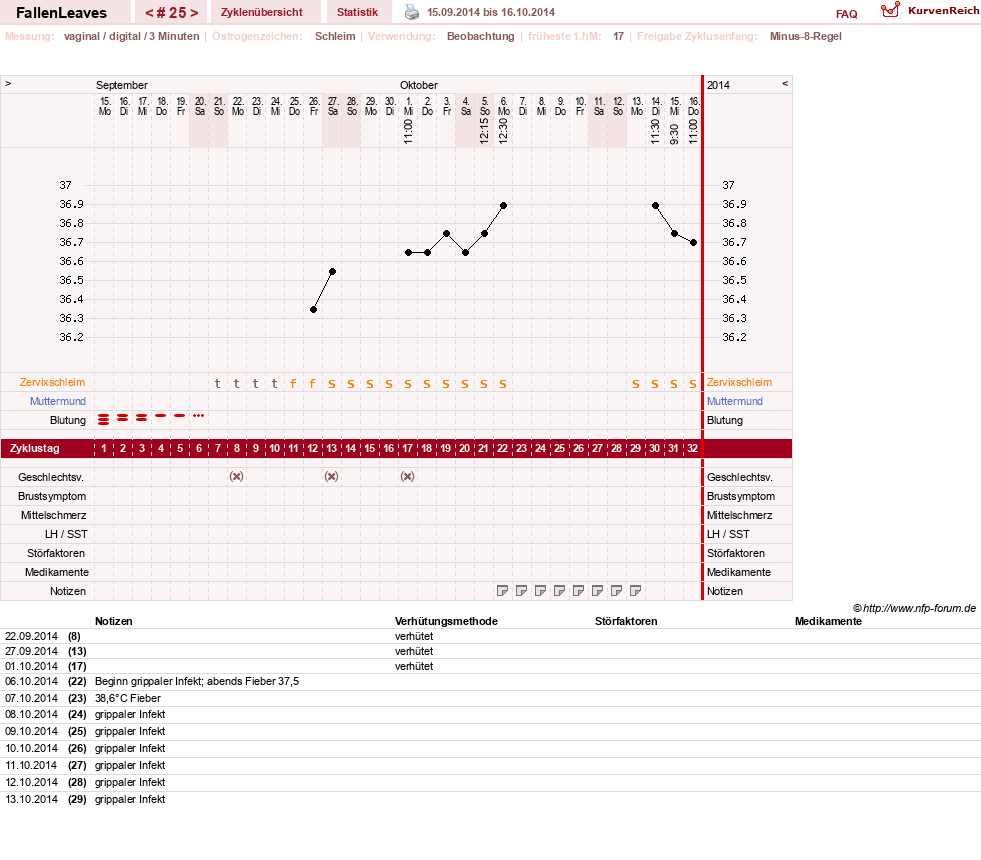
Task: Click right Zervixschleim row label
Action: [740, 382]
